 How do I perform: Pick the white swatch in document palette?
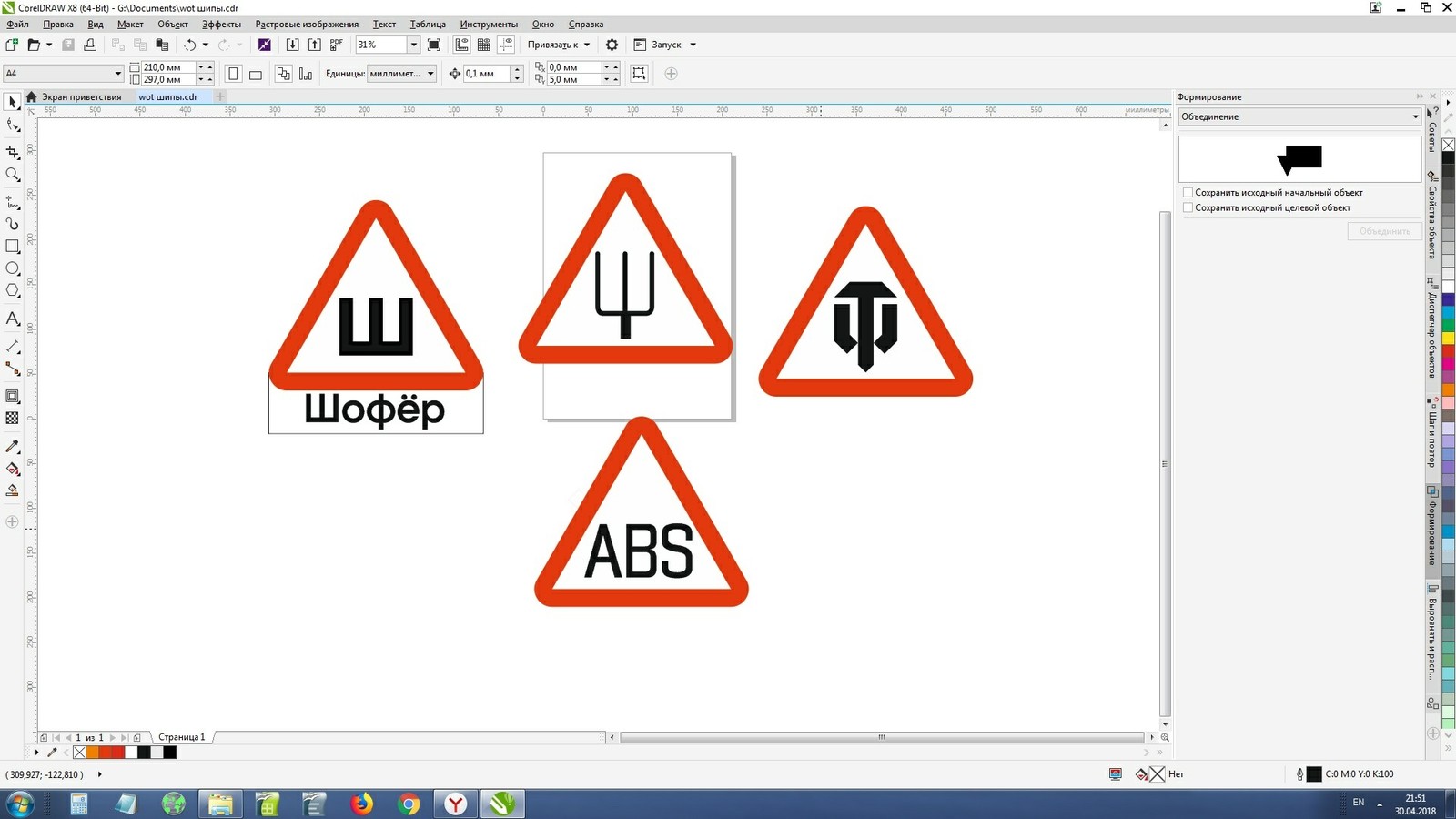[131, 753]
